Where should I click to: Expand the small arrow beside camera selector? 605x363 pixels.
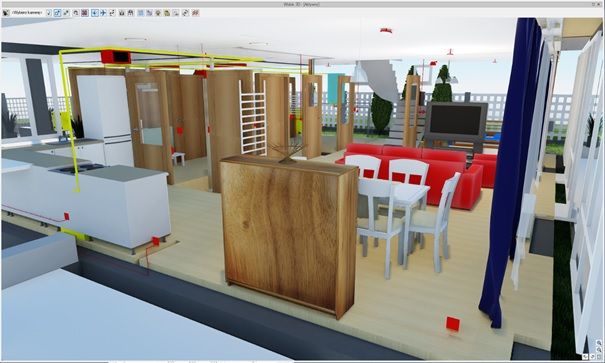point(49,13)
